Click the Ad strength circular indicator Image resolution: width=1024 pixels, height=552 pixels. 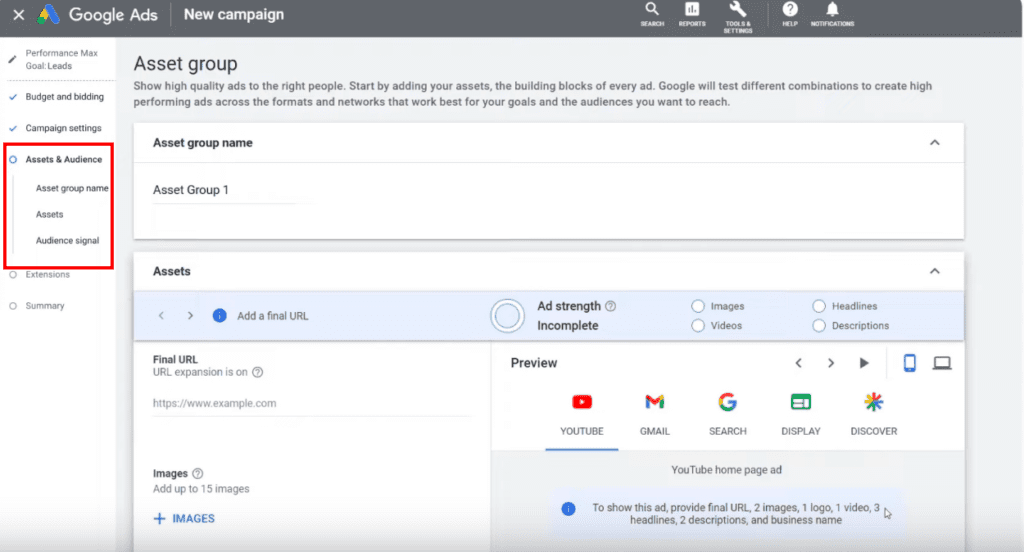click(x=507, y=316)
